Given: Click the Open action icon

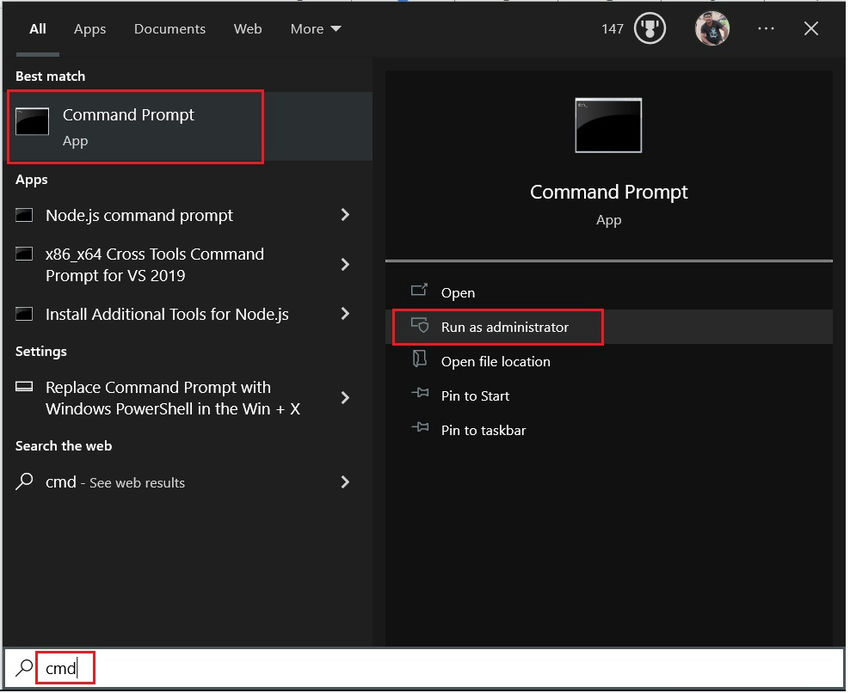Looking at the screenshot, I should click(421, 292).
